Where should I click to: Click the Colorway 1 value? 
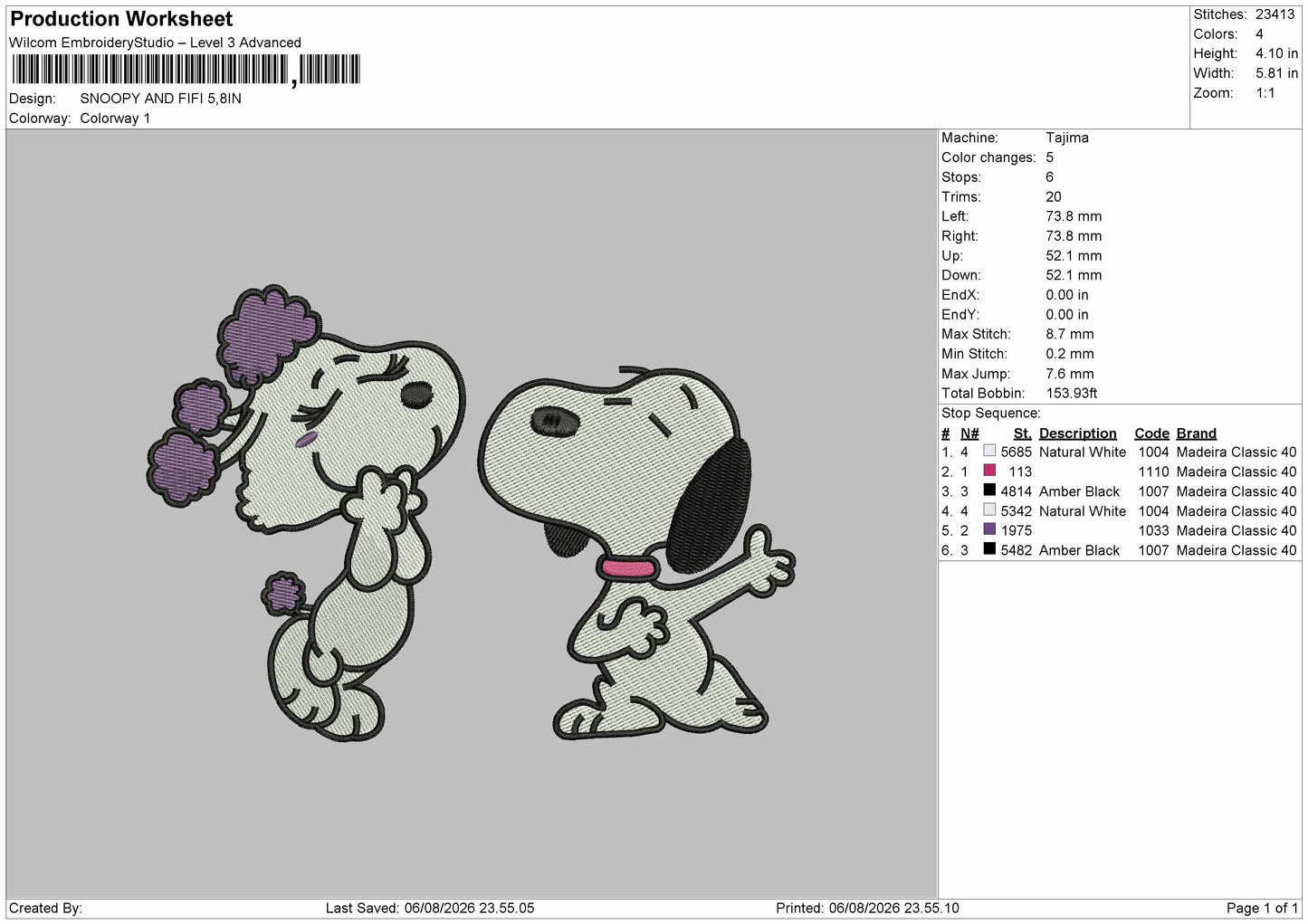(115, 119)
